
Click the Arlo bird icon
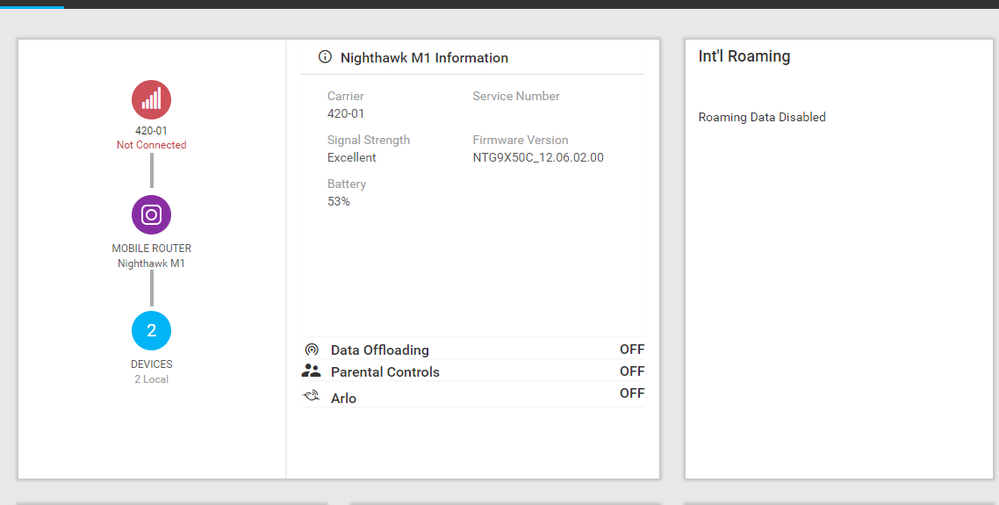[312, 397]
